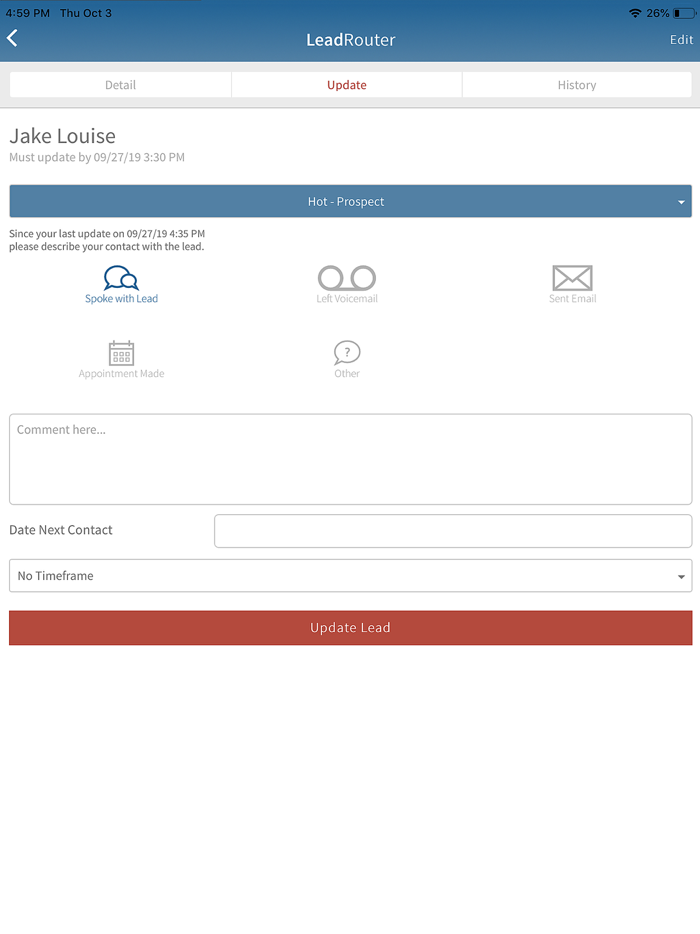The height and width of the screenshot is (934, 700).
Task: Expand the No Timeframe dropdown
Action: point(350,575)
